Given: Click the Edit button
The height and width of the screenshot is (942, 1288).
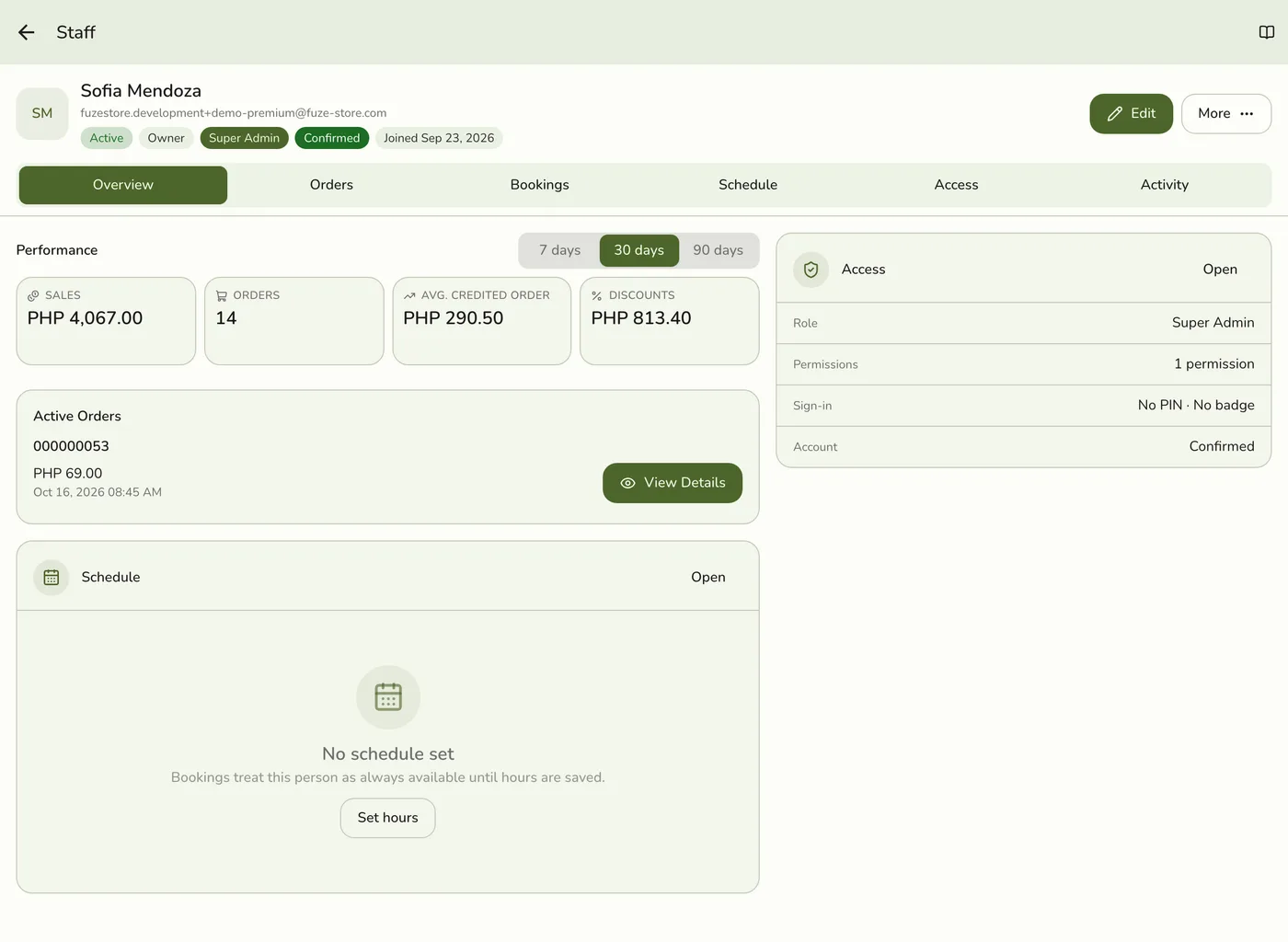Looking at the screenshot, I should click(1132, 114).
